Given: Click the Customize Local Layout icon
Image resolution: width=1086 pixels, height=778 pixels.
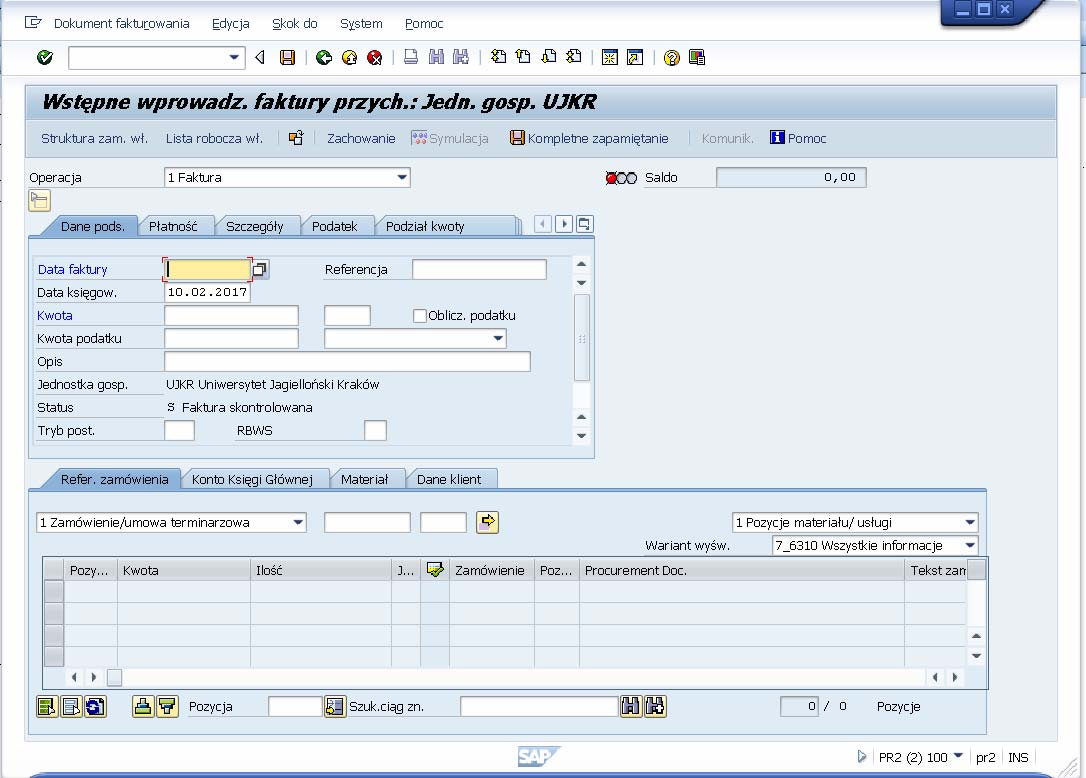Looking at the screenshot, I should (697, 58).
